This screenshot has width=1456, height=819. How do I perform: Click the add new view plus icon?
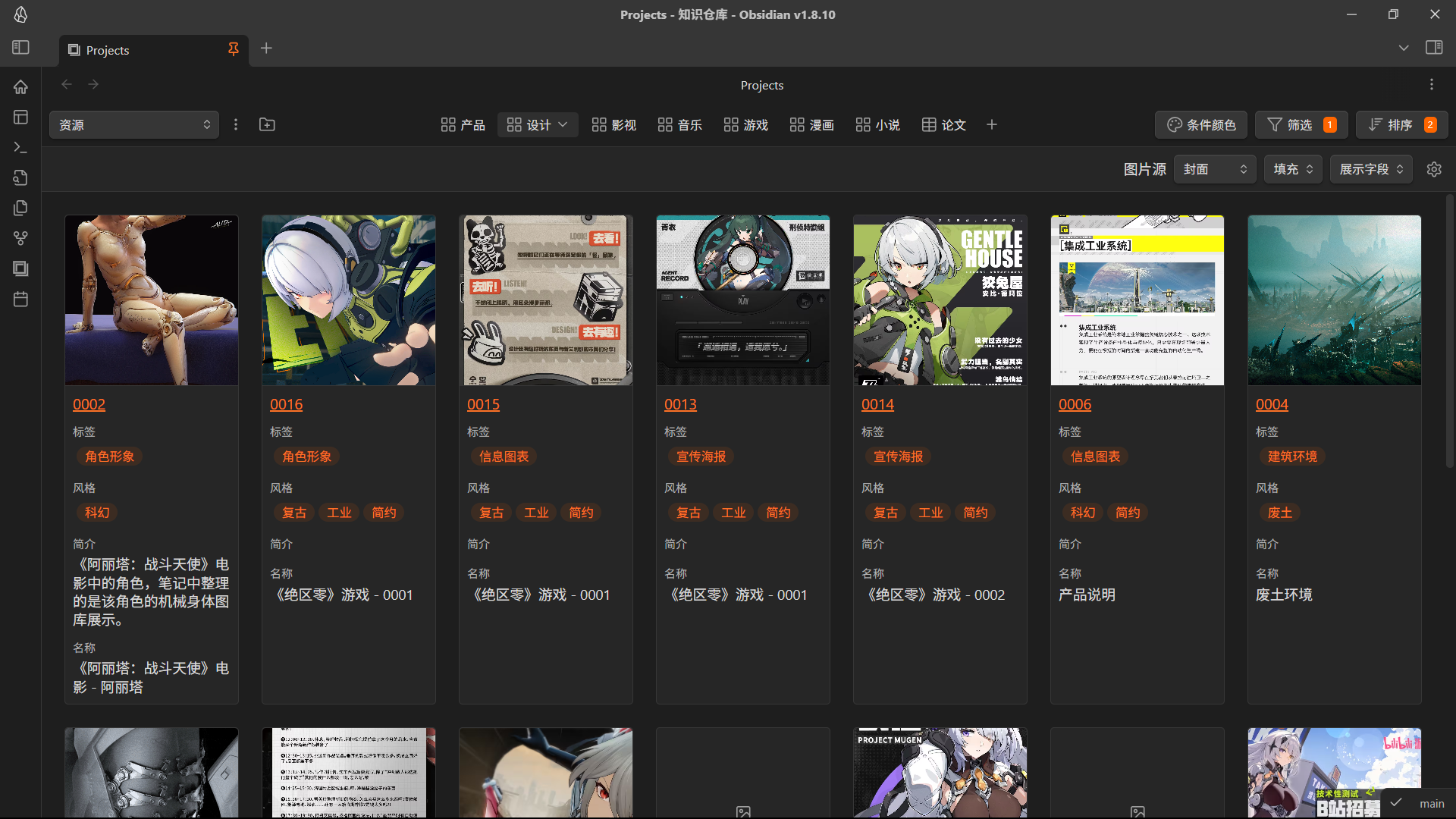click(991, 124)
